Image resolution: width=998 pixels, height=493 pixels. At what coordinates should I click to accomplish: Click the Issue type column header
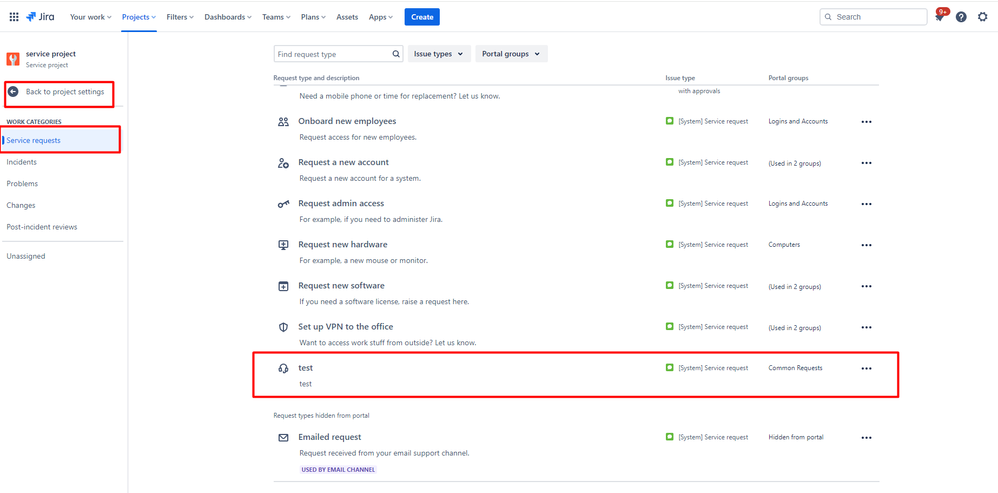[x=680, y=78]
